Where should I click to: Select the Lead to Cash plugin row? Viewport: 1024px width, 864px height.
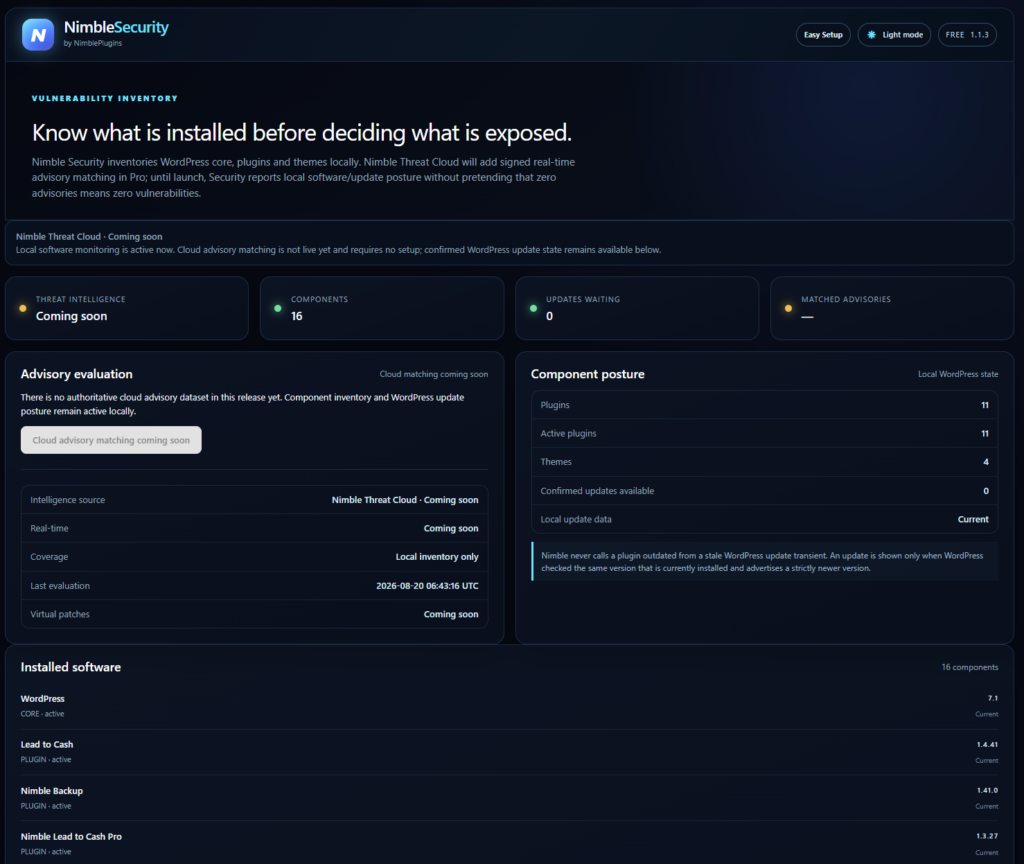[x=509, y=752]
